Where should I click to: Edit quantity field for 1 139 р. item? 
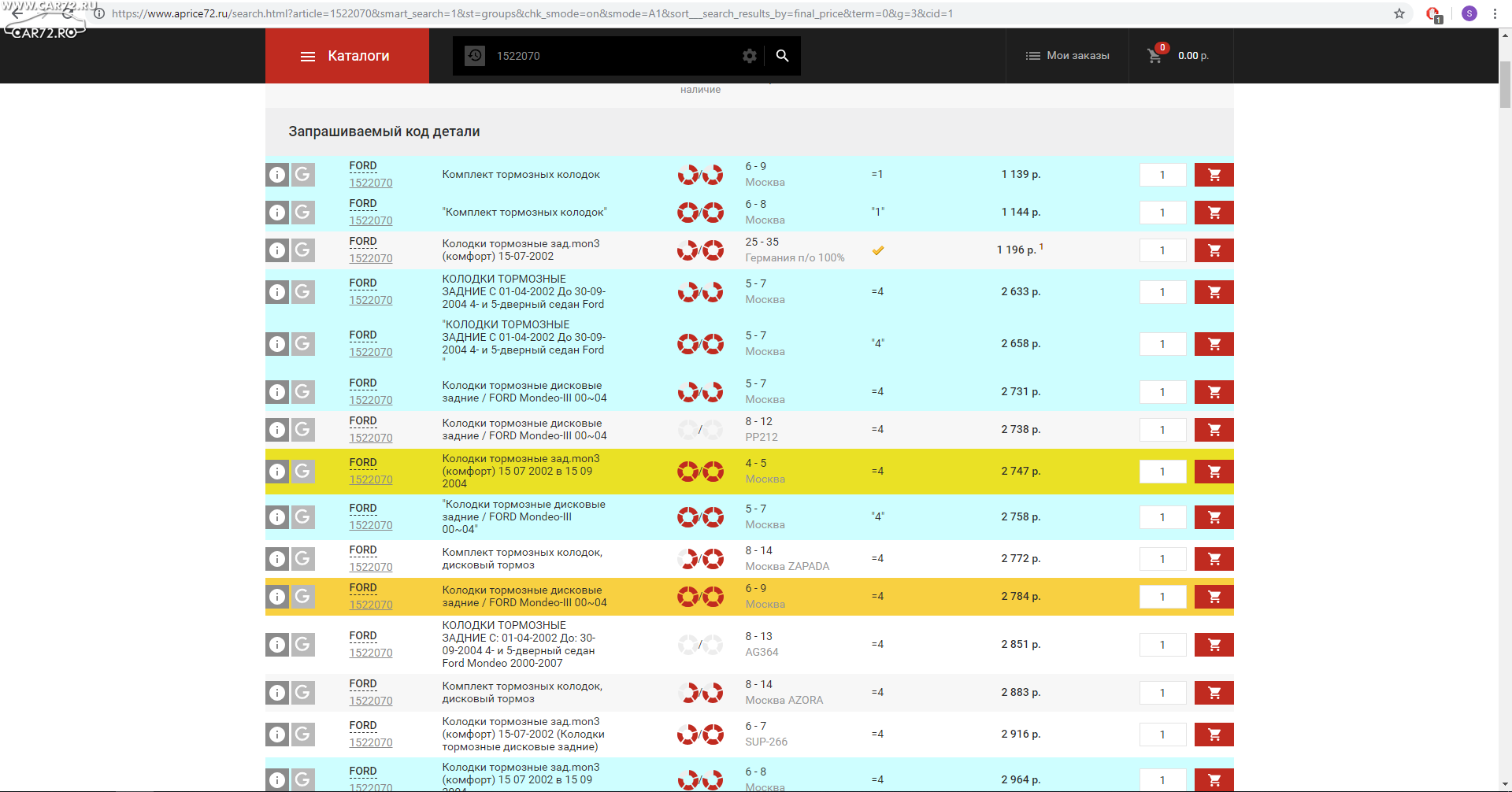(x=1162, y=175)
